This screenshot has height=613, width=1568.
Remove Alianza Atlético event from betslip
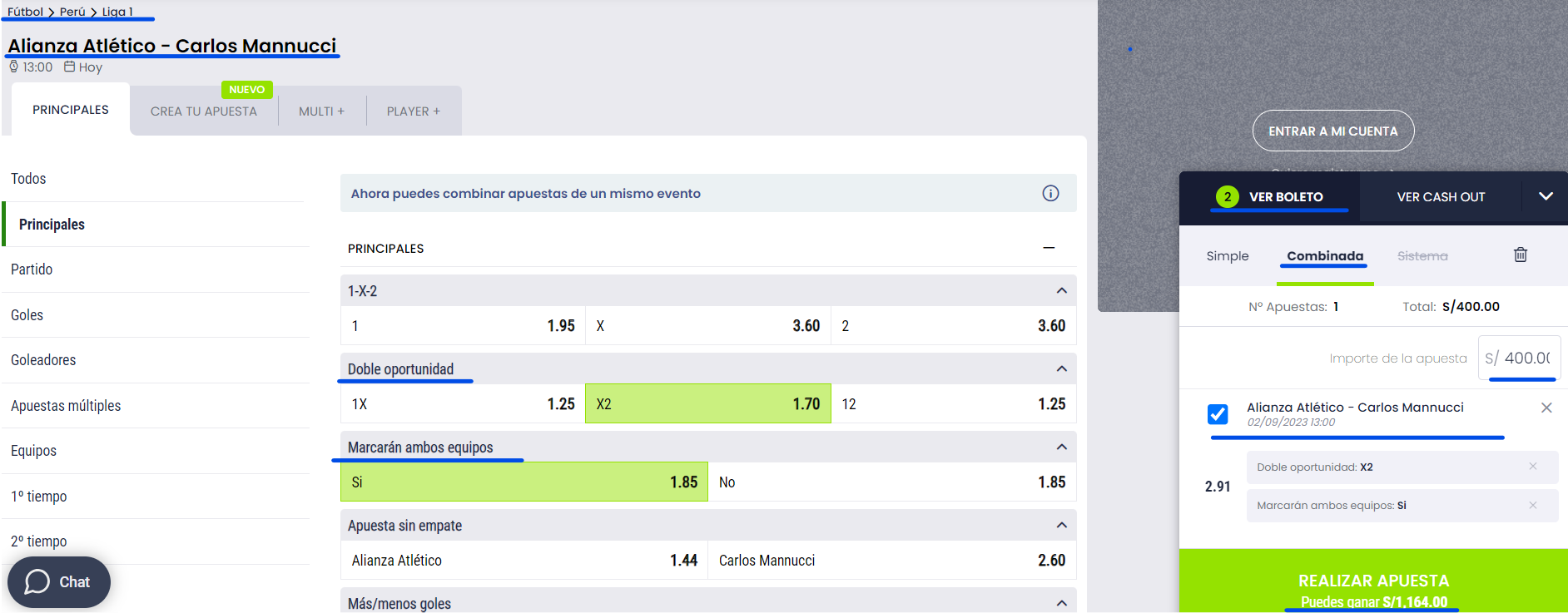click(1546, 408)
